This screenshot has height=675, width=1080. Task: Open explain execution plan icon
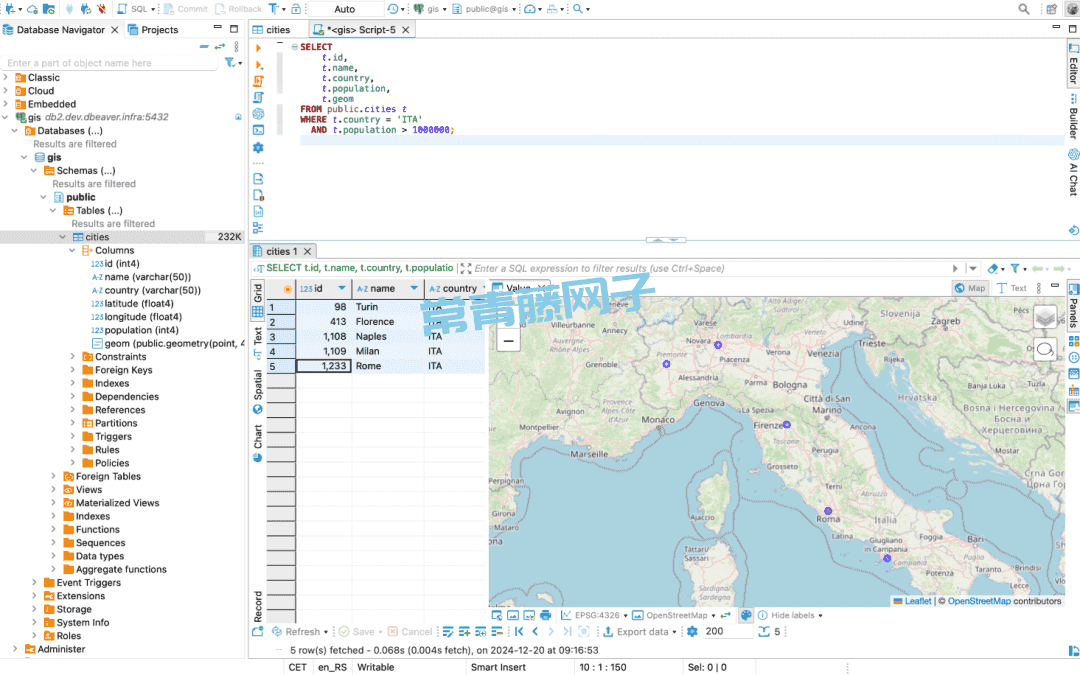coord(258,98)
